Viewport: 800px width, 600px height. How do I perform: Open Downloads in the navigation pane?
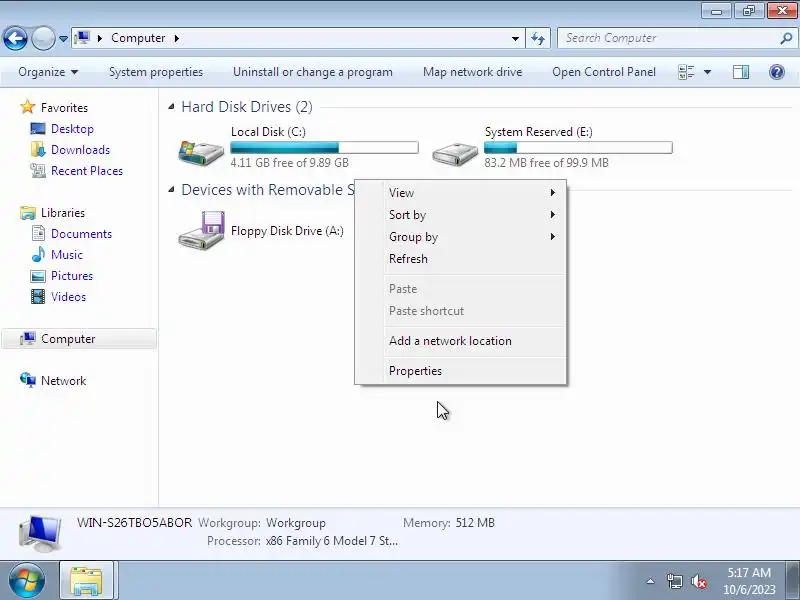tap(80, 149)
